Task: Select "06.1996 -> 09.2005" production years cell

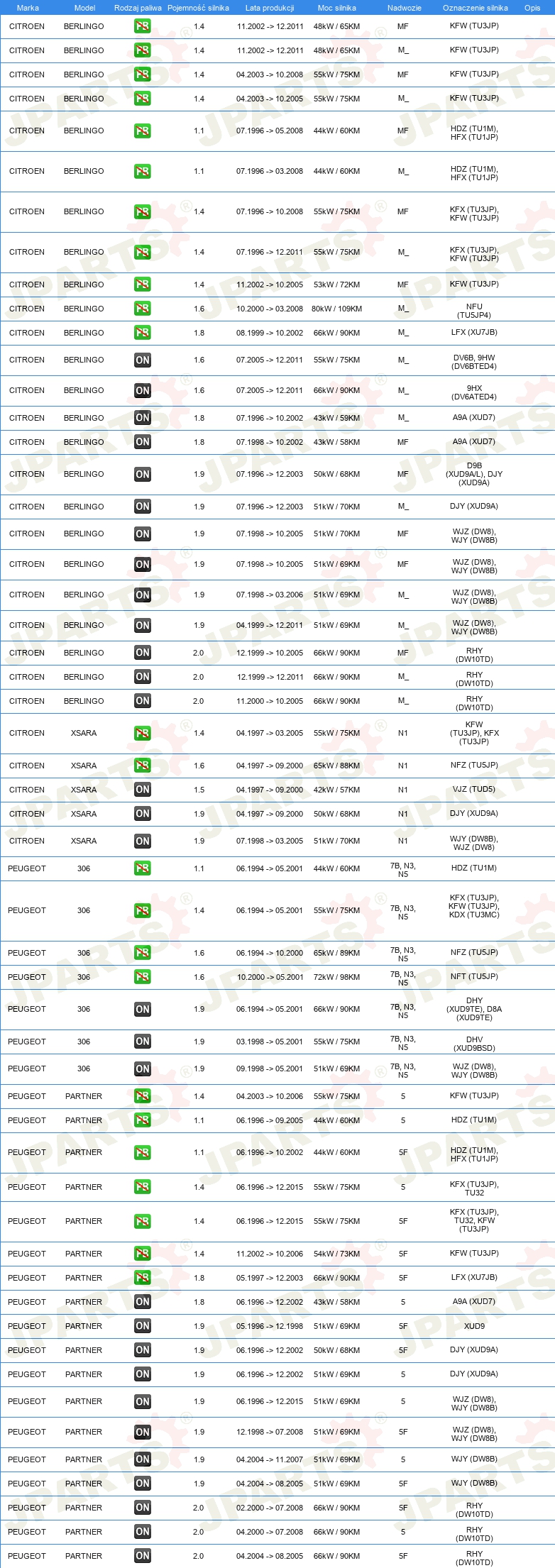Action: click(270, 1120)
